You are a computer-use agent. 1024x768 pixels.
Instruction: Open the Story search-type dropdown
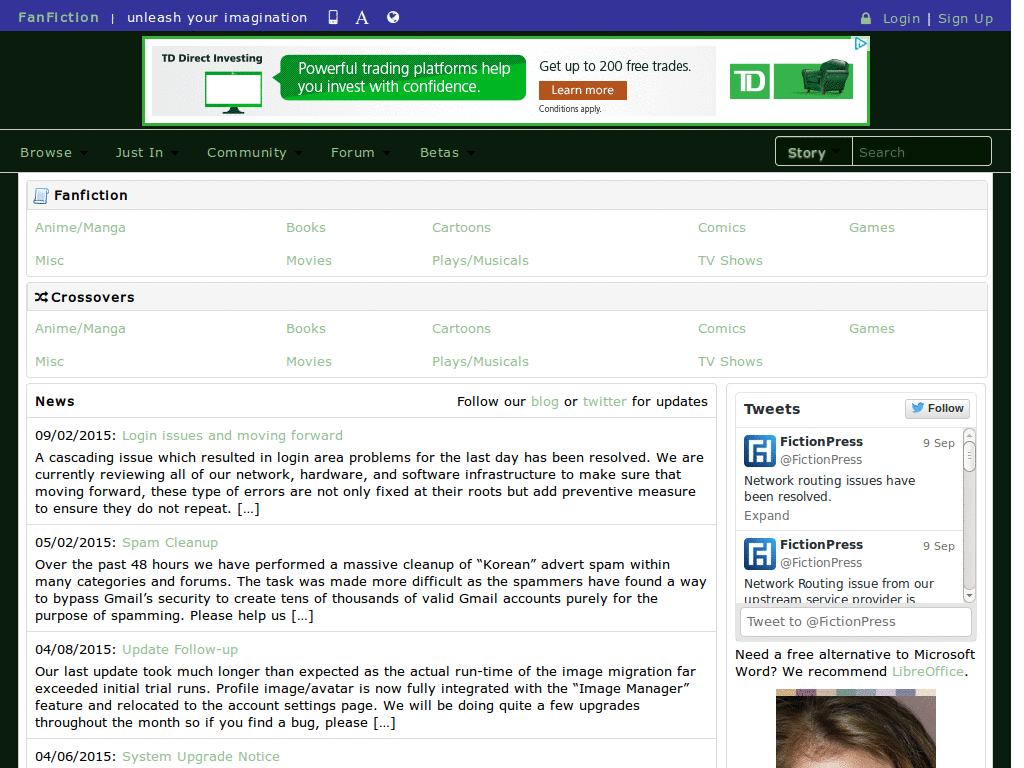(814, 152)
